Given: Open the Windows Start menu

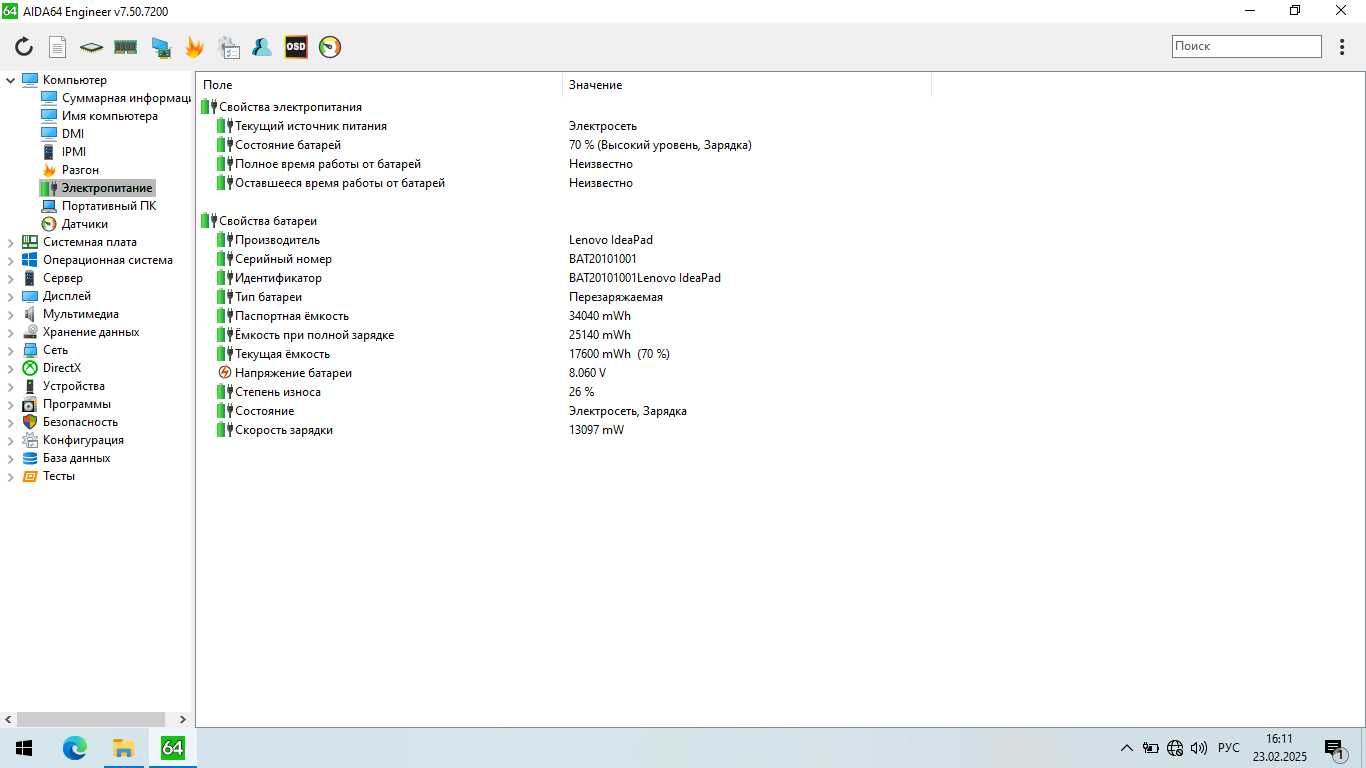Looking at the screenshot, I should pyautogui.click(x=24, y=748).
